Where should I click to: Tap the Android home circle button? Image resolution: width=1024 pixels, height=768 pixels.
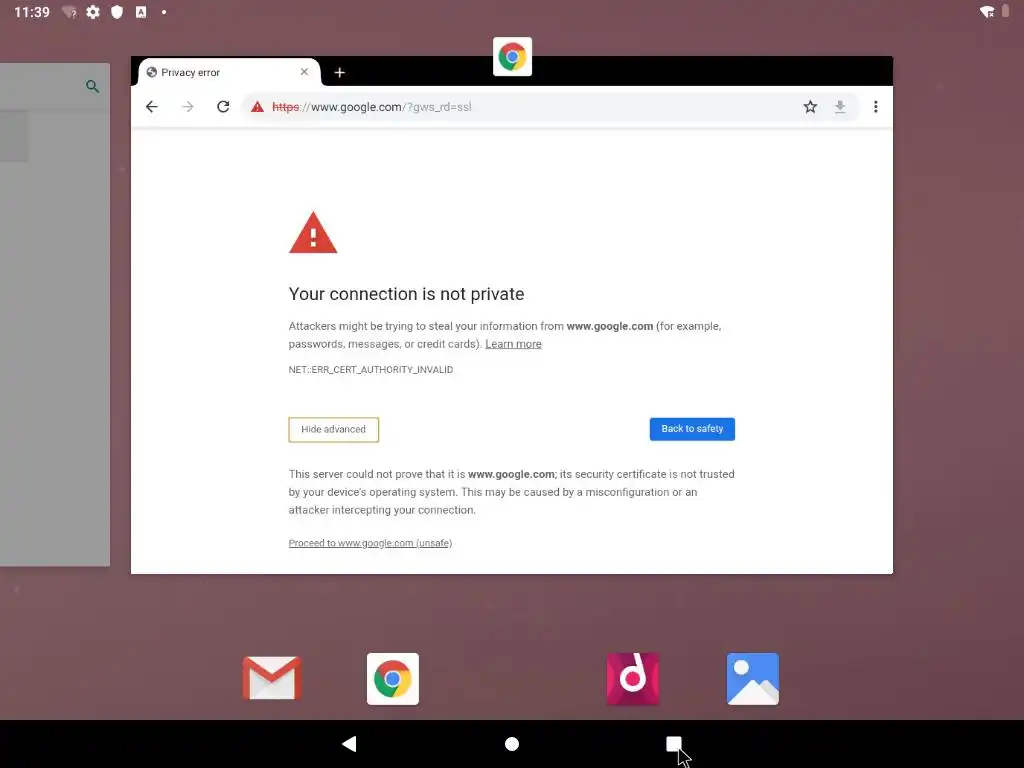[512, 744]
